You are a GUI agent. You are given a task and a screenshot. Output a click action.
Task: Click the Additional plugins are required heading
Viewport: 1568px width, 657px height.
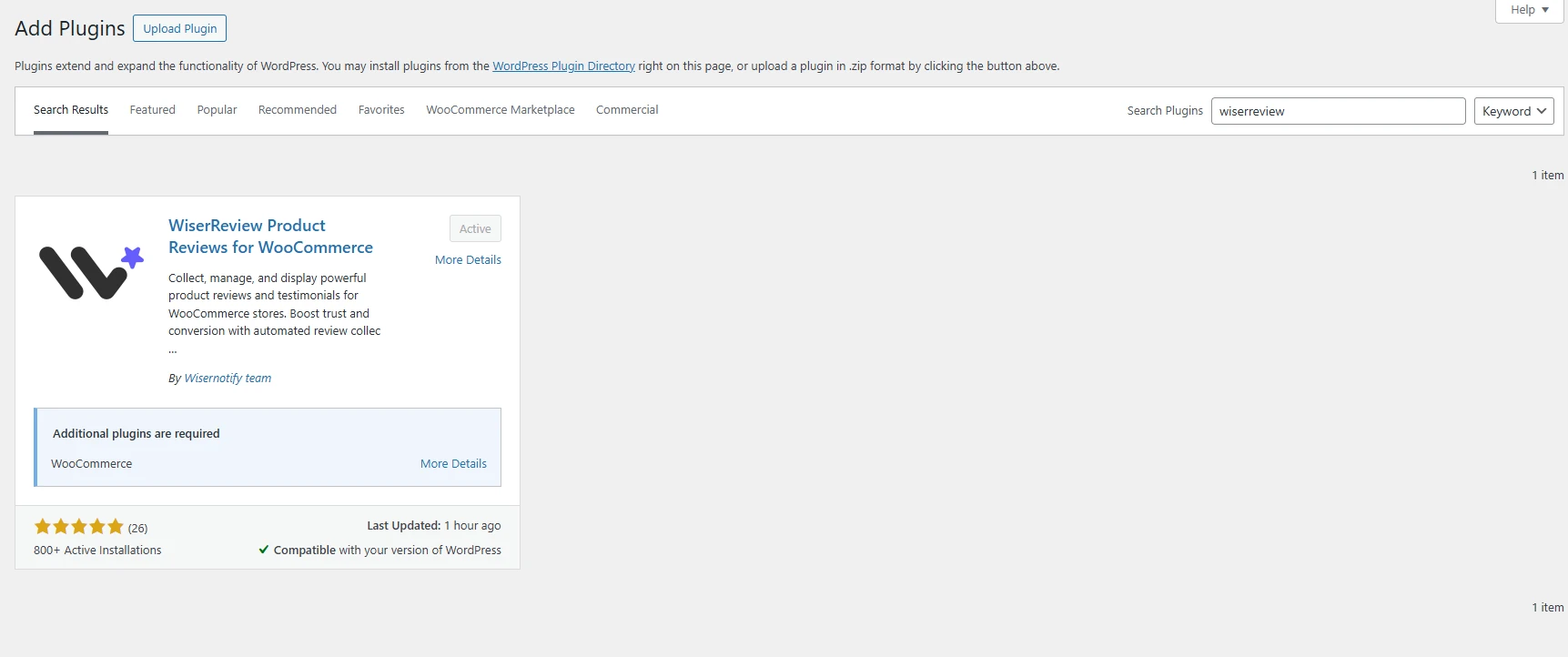coord(137,433)
